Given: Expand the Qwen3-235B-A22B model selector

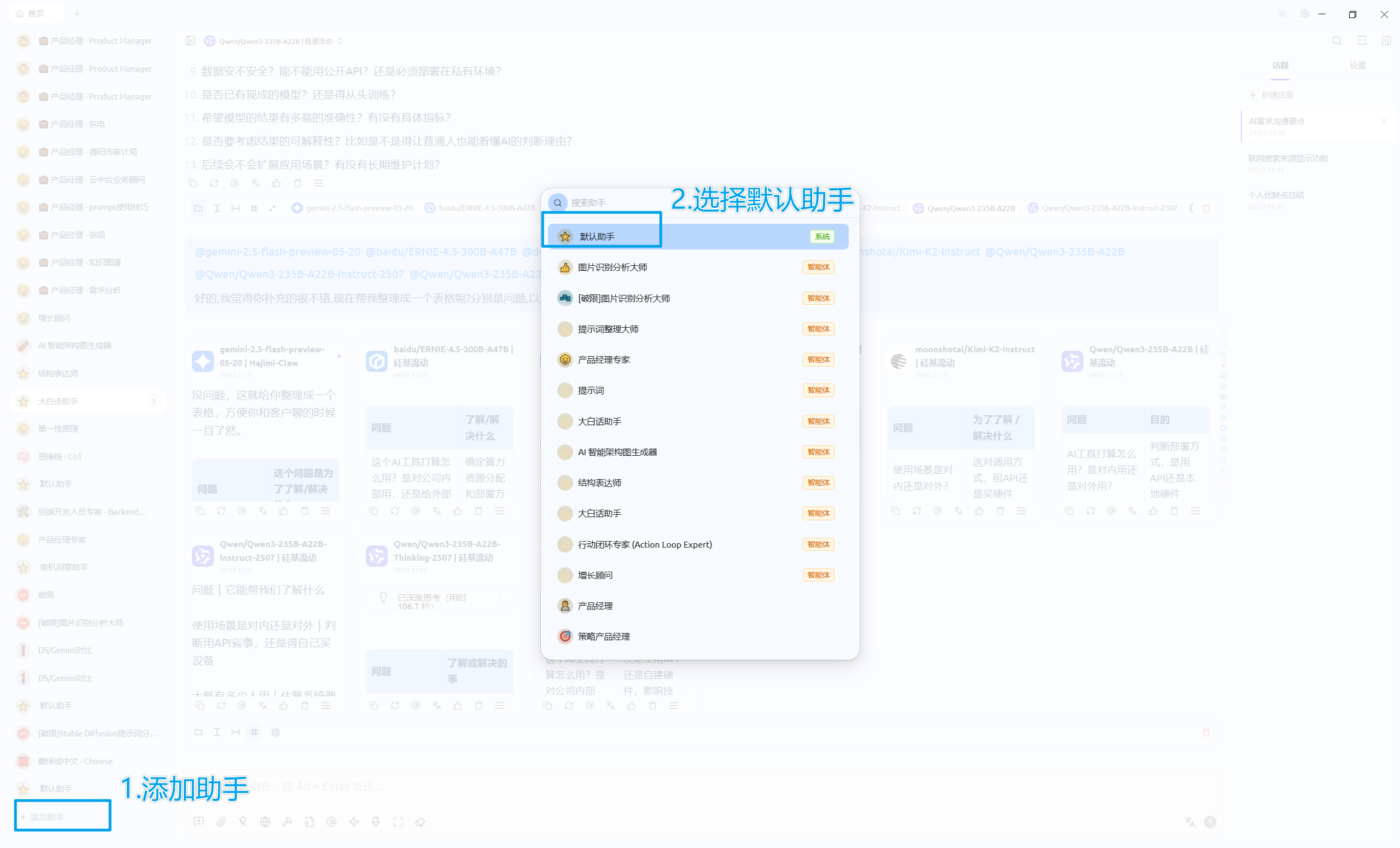Looking at the screenshot, I should pyautogui.click(x=341, y=41).
